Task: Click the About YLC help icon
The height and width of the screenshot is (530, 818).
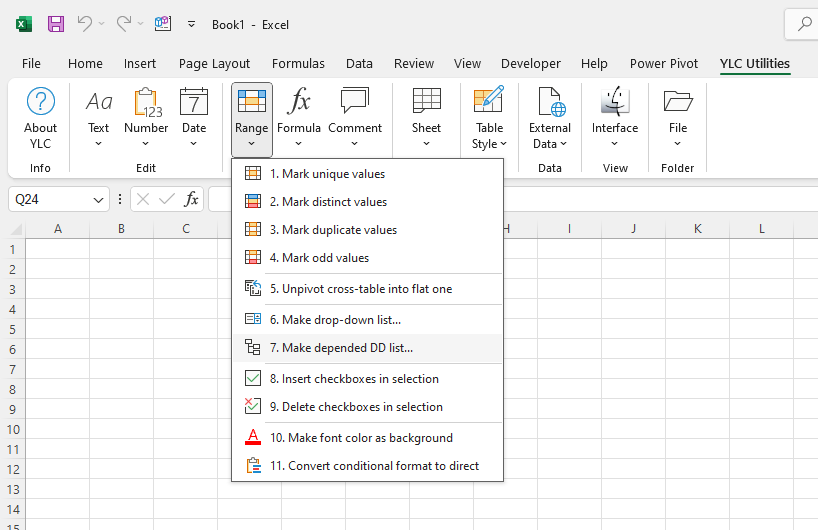Action: point(40,102)
